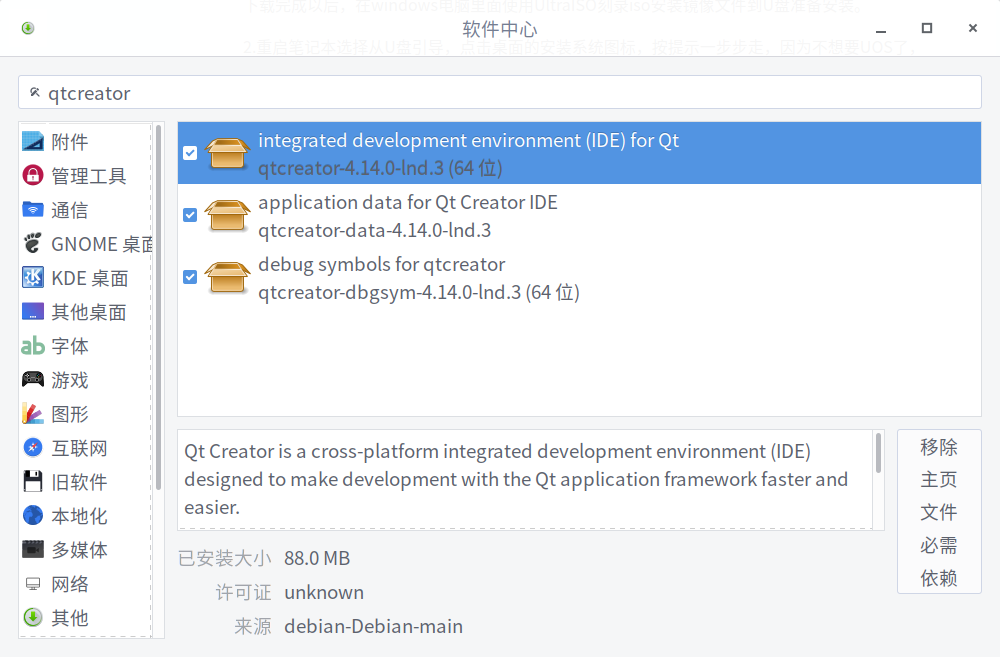1000x657 pixels.
Task: Open the 旧软件 floppy disk icon
Action: (33, 481)
